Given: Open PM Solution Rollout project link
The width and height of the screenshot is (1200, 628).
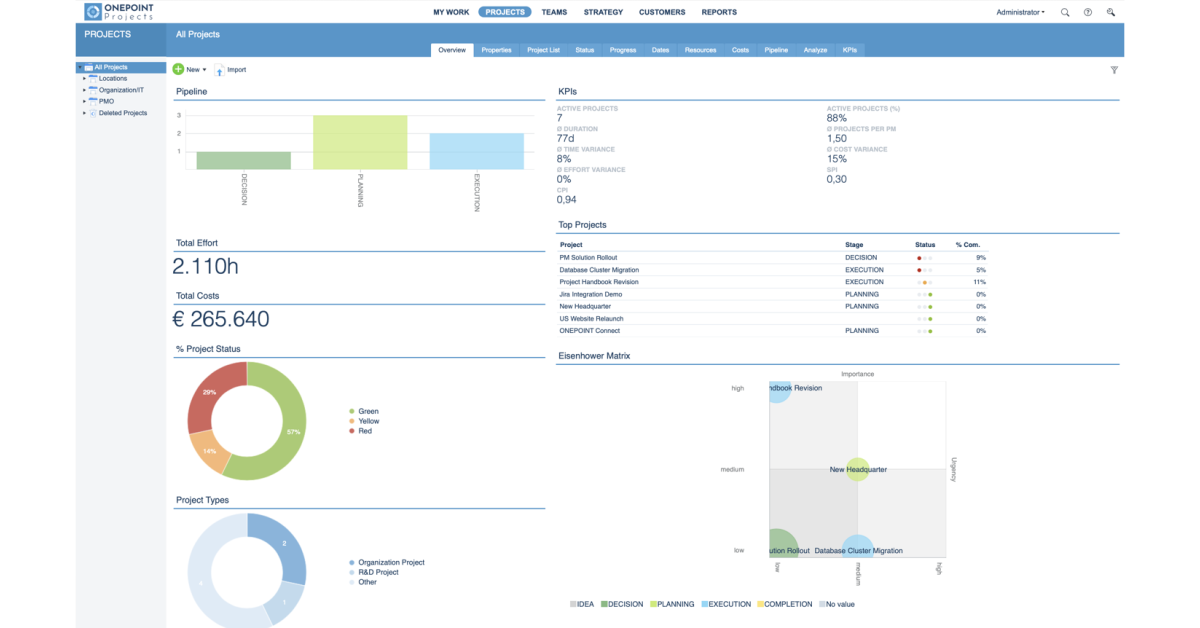Looking at the screenshot, I should click(x=588, y=258).
